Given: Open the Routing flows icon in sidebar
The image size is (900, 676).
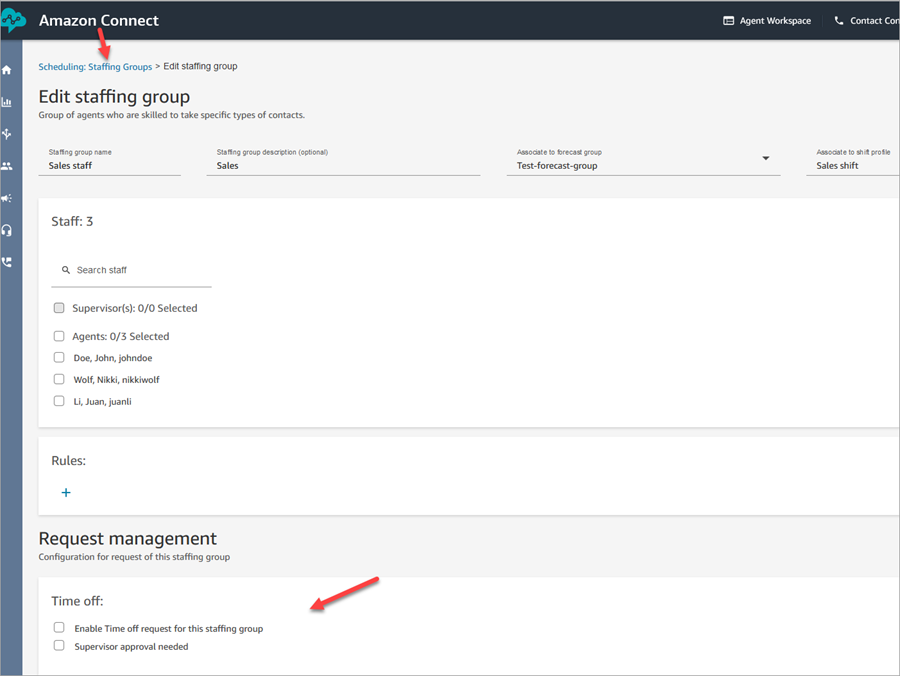Looking at the screenshot, I should tap(7, 134).
